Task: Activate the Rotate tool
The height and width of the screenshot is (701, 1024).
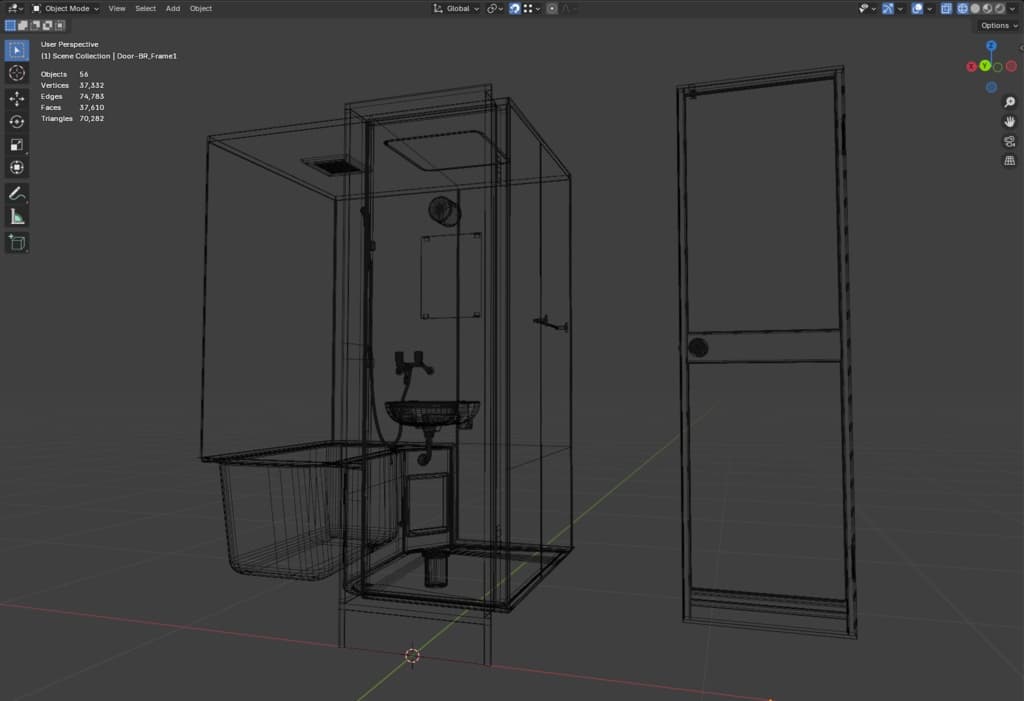Action: (x=17, y=121)
